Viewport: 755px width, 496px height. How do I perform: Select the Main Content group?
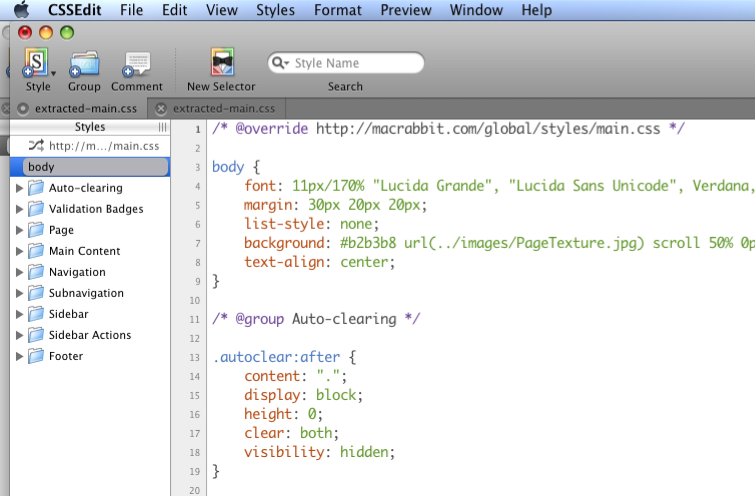point(84,251)
